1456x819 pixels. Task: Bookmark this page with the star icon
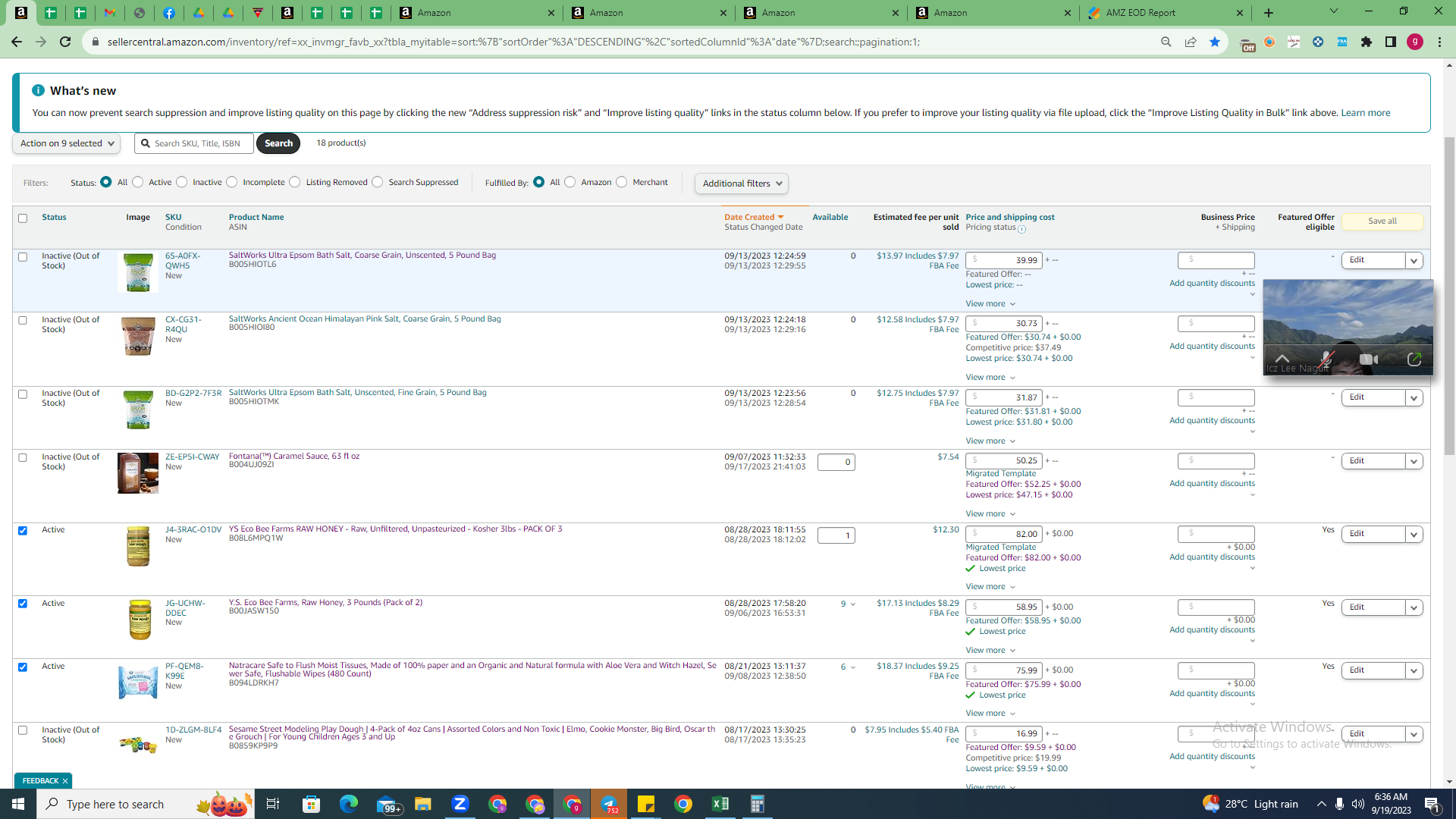point(1215,42)
